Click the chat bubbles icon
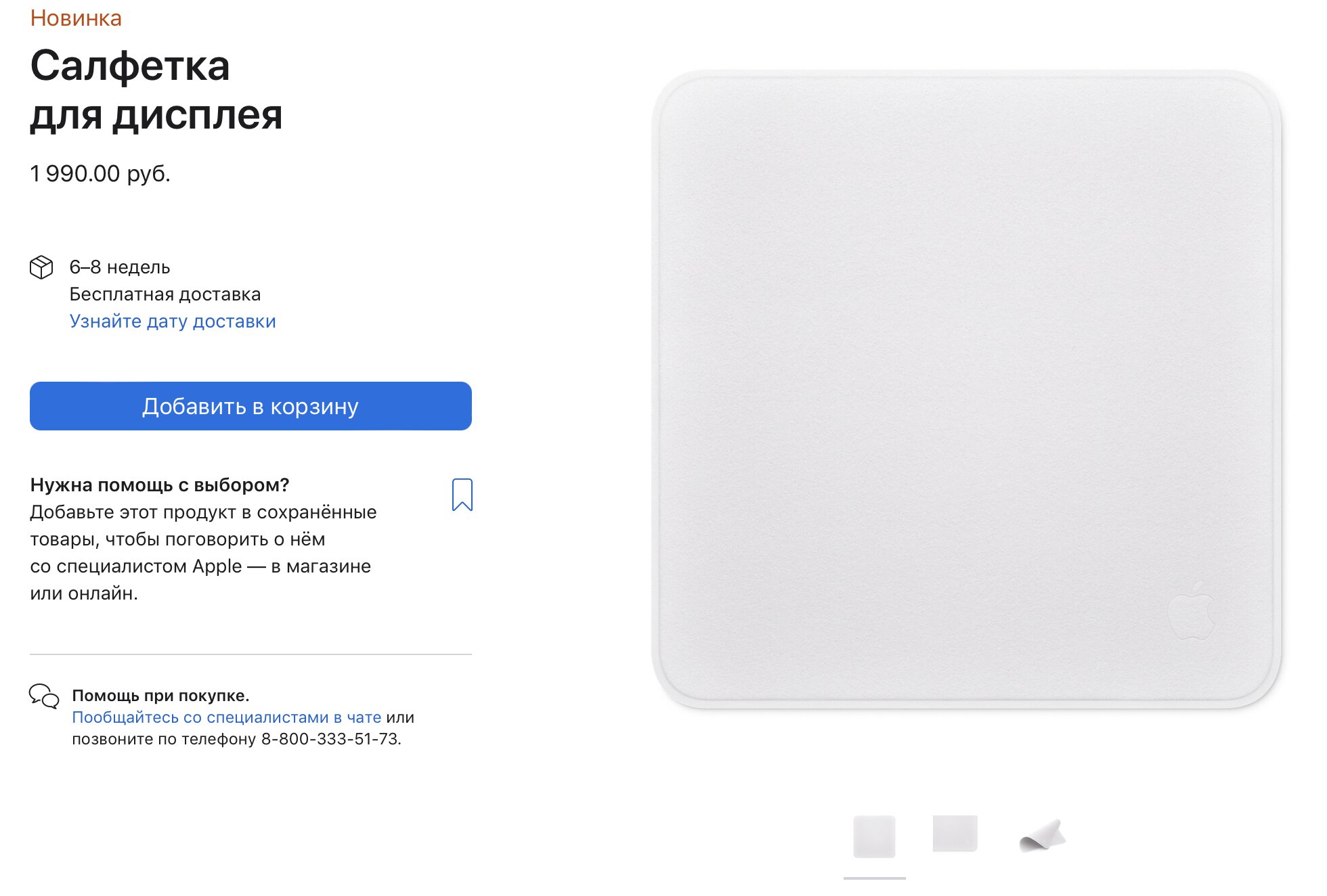This screenshot has height=896, width=1327. (44, 696)
